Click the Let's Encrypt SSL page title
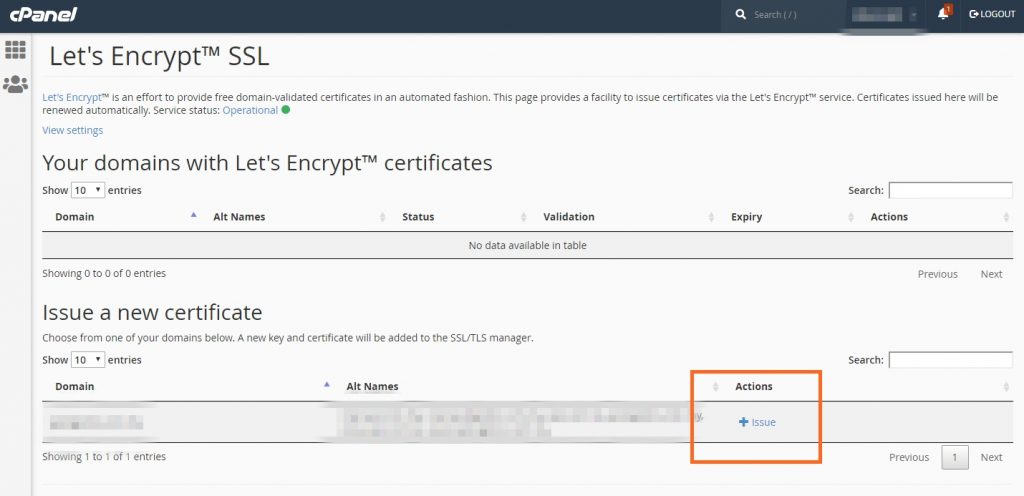The height and width of the screenshot is (496, 1024). click(159, 57)
